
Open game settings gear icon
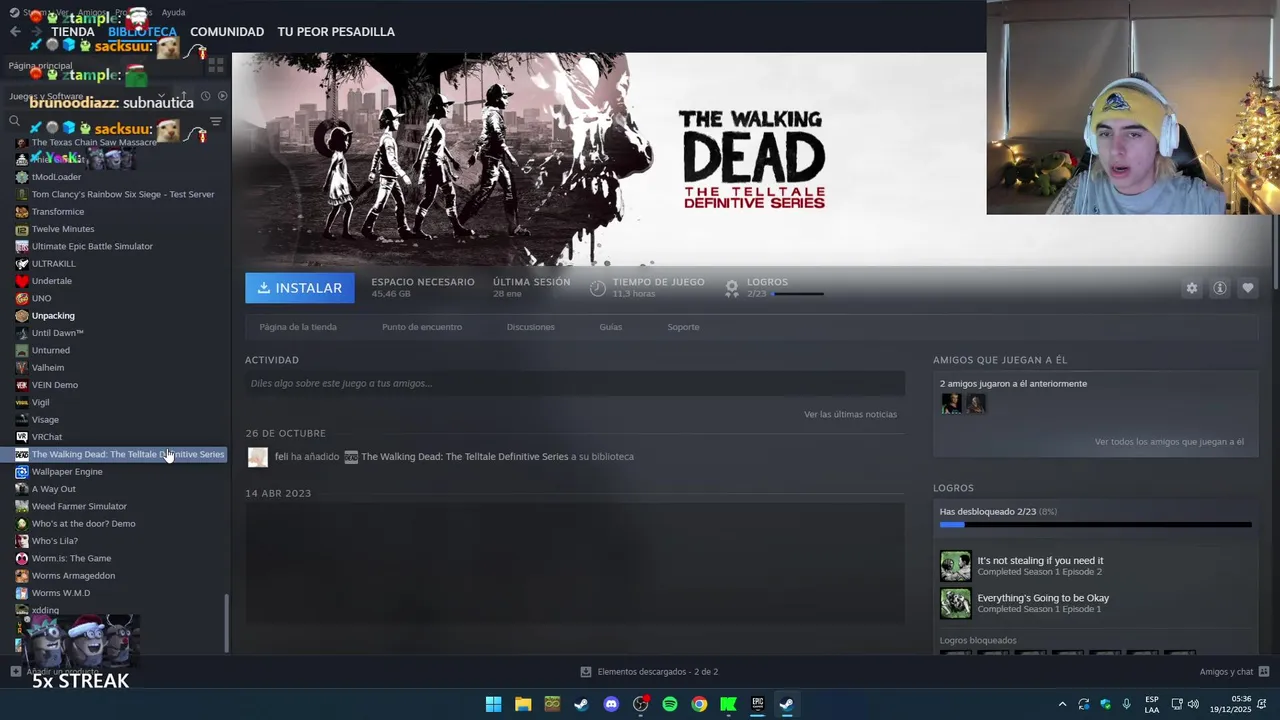click(x=1191, y=288)
